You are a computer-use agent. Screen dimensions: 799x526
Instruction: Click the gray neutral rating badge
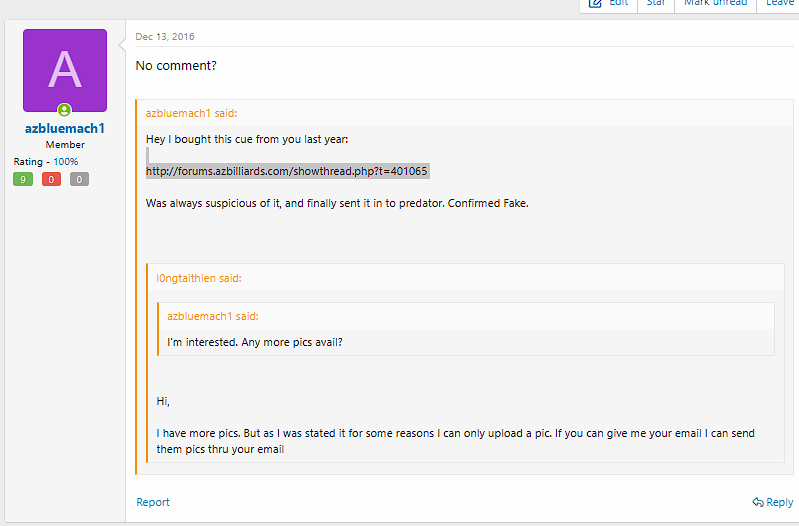point(79,179)
